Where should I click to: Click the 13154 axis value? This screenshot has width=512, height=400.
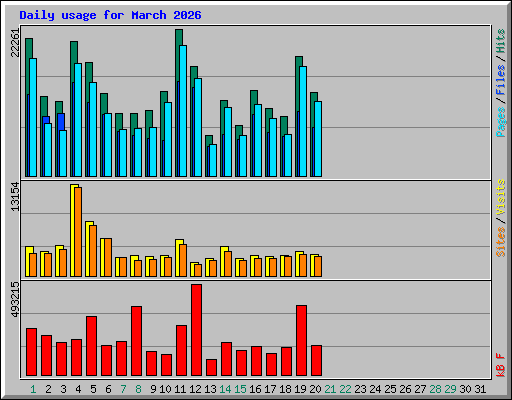(15, 197)
